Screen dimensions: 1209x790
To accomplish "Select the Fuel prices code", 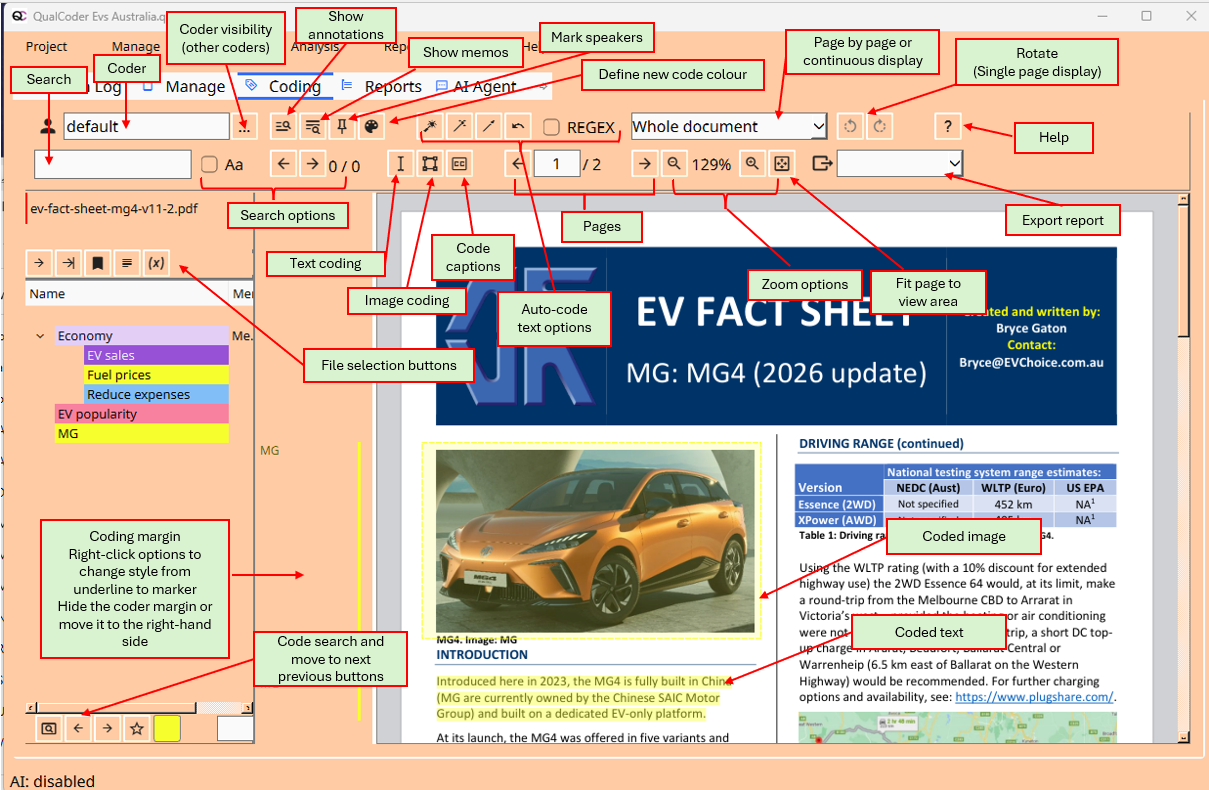I will [157, 375].
